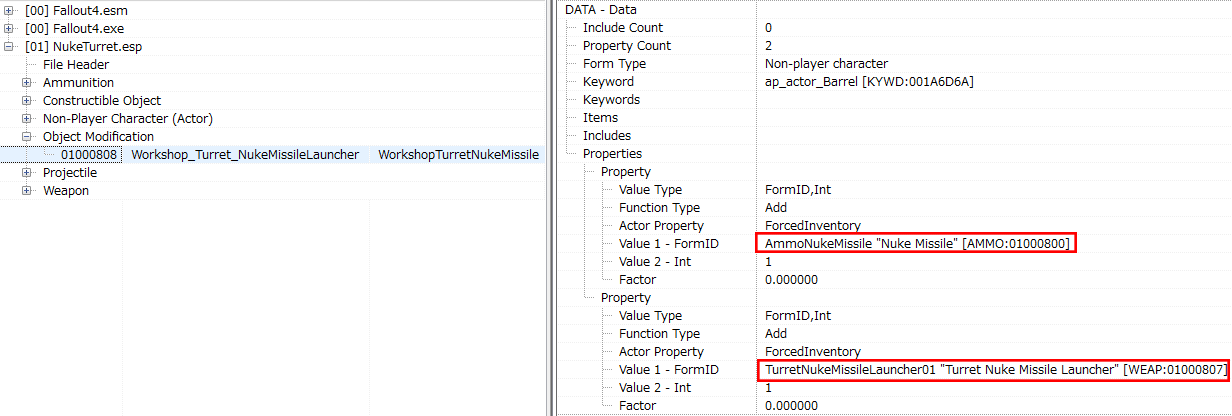Expand the Non-Player Character (Actor) group
This screenshot has width=1232, height=416.
click(x=27, y=118)
